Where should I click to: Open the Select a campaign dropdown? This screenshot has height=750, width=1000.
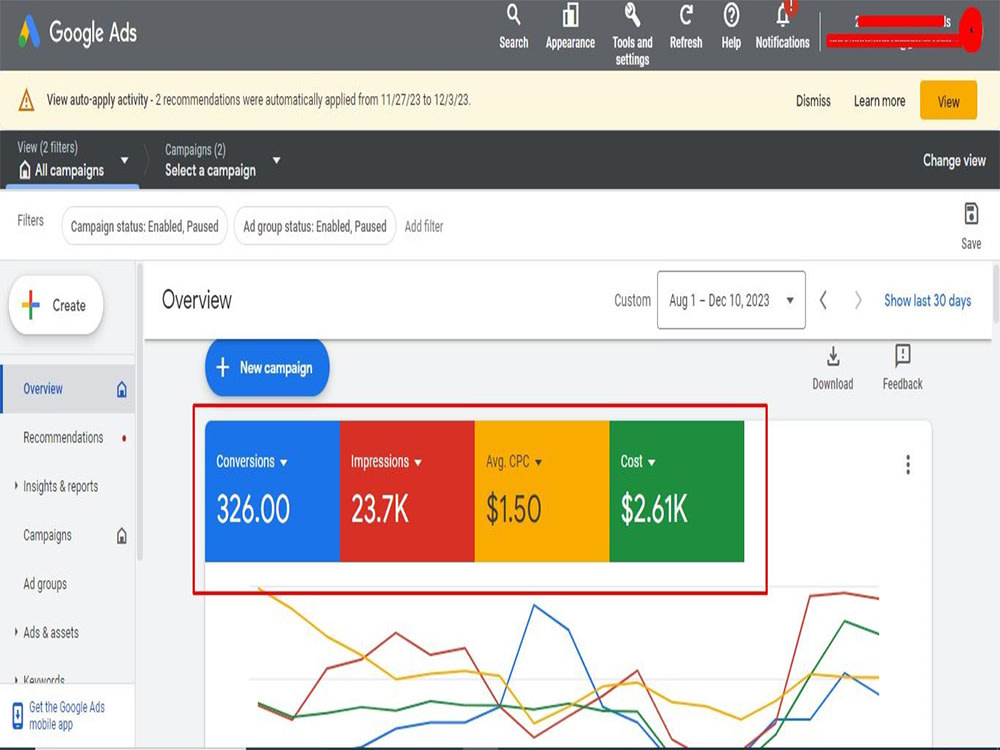click(x=222, y=160)
